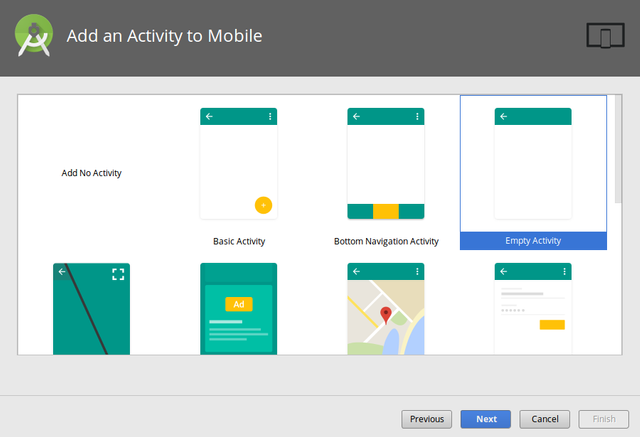Screen dimensions: 640x437
Task: Click the fullscreen expand icon in Fullscreen template
Action: click(x=118, y=274)
